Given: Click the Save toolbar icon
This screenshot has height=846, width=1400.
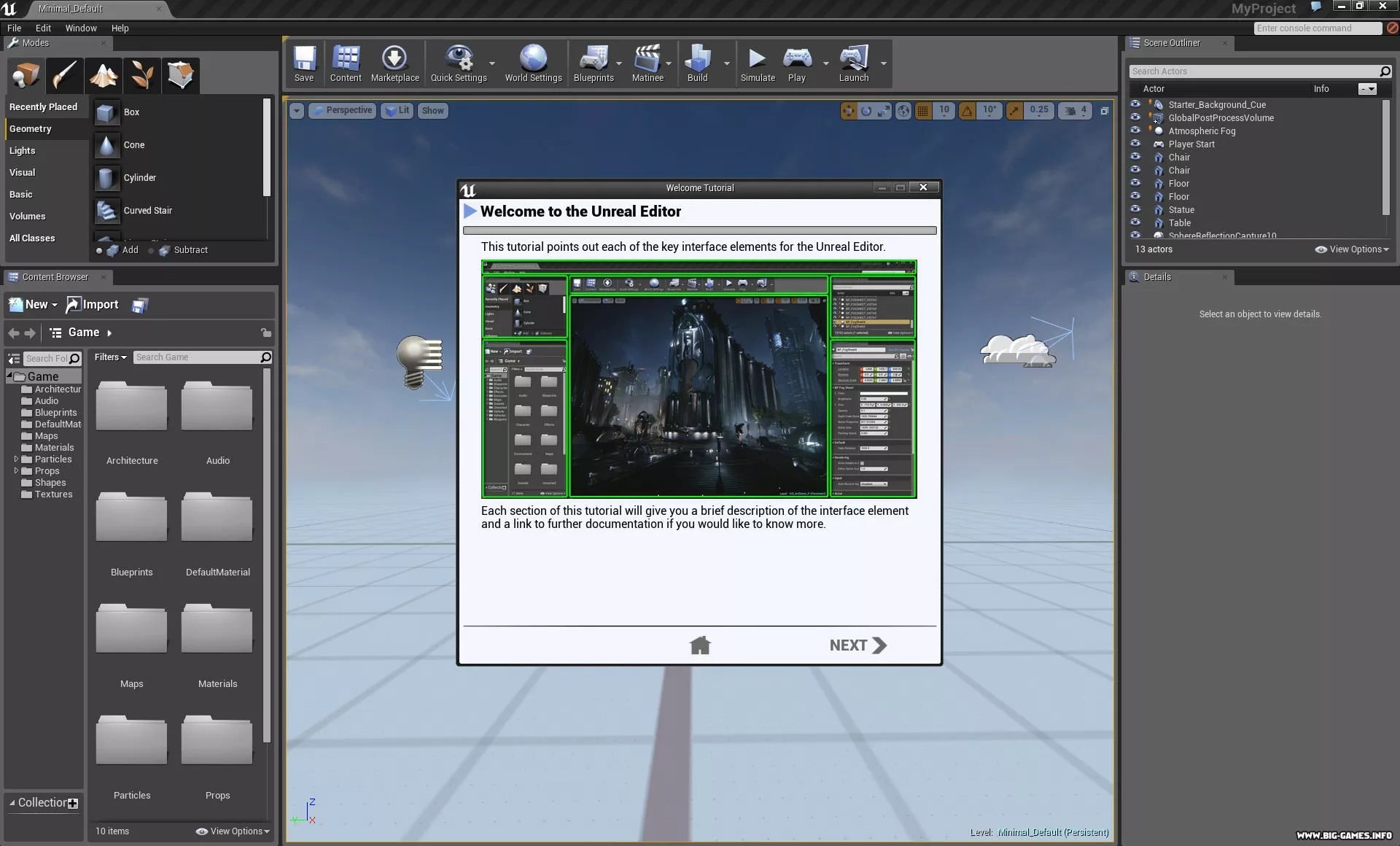Looking at the screenshot, I should click(304, 63).
